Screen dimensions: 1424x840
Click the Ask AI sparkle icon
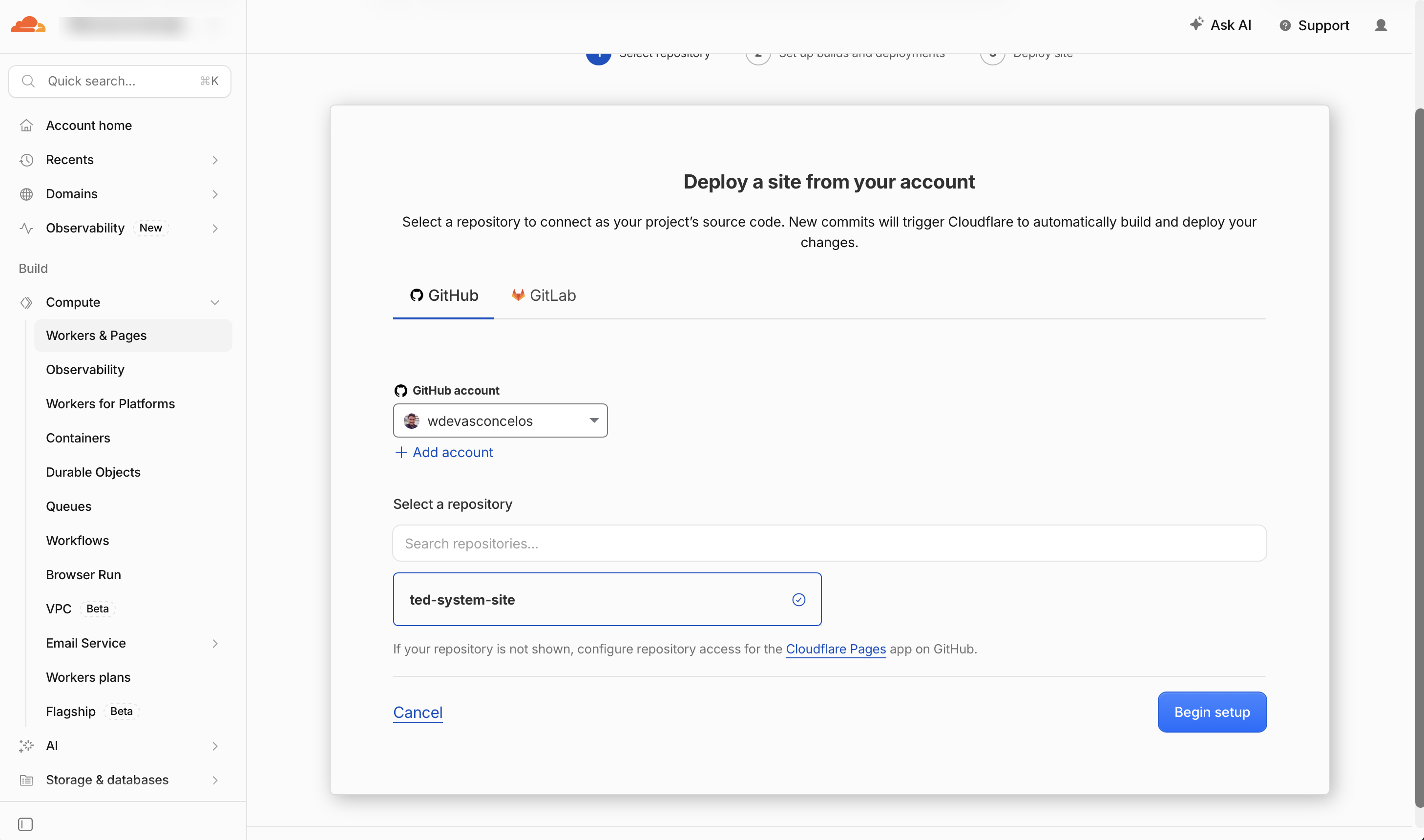[1196, 24]
